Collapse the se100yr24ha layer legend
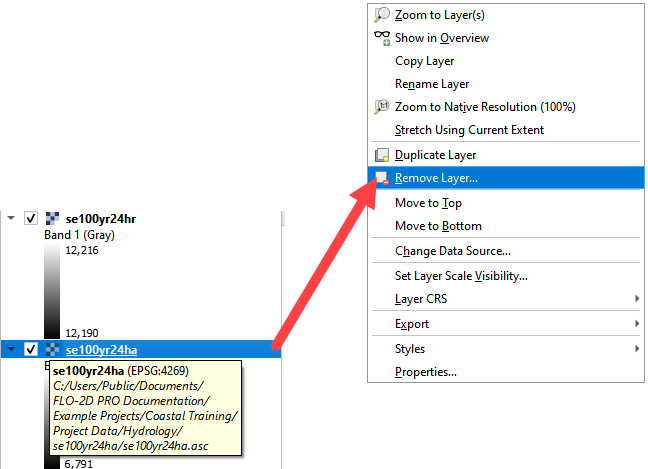Screen dimensions: 648x469 (x=11, y=349)
